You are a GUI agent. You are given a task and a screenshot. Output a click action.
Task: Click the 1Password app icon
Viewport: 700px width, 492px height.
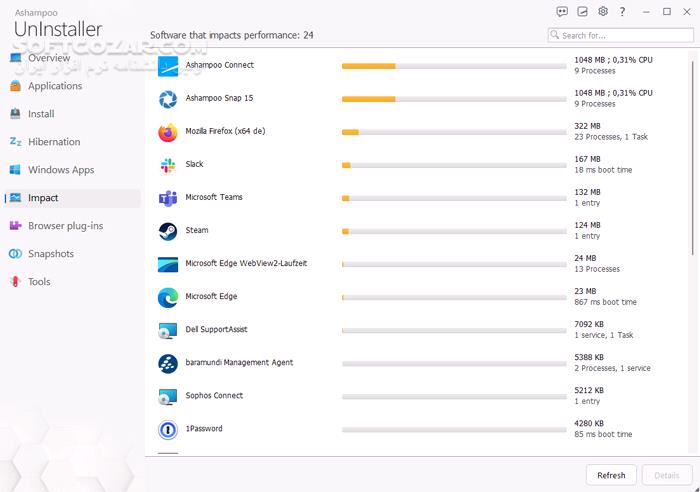point(168,430)
